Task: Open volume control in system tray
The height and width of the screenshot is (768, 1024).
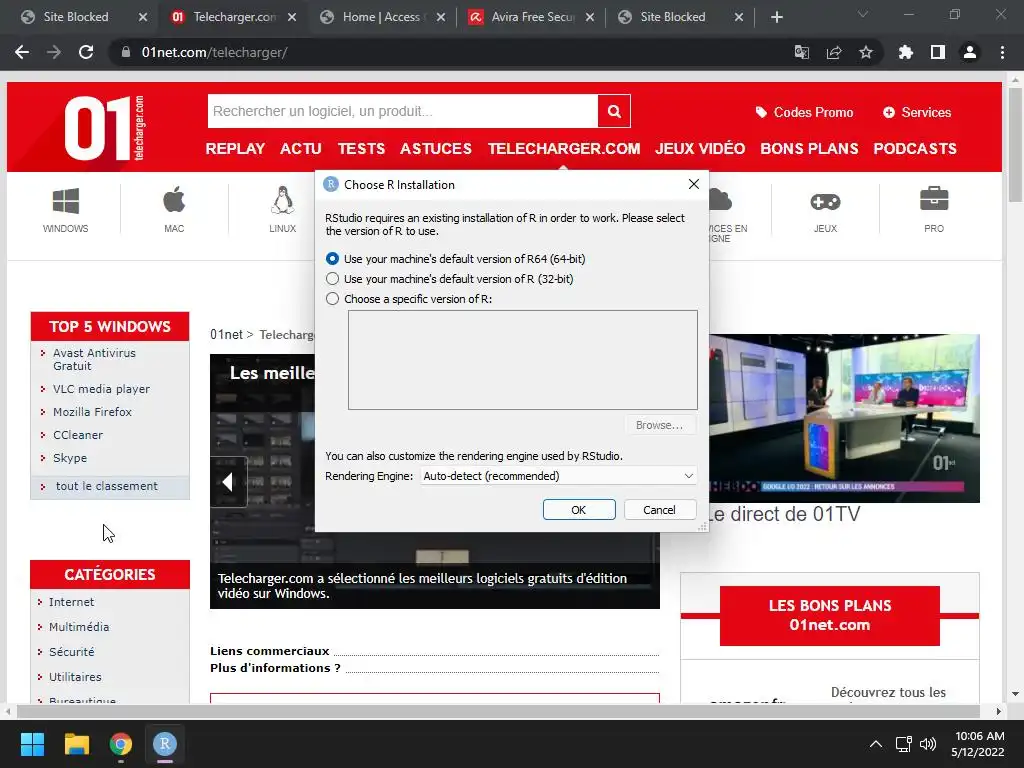Action: tap(927, 744)
